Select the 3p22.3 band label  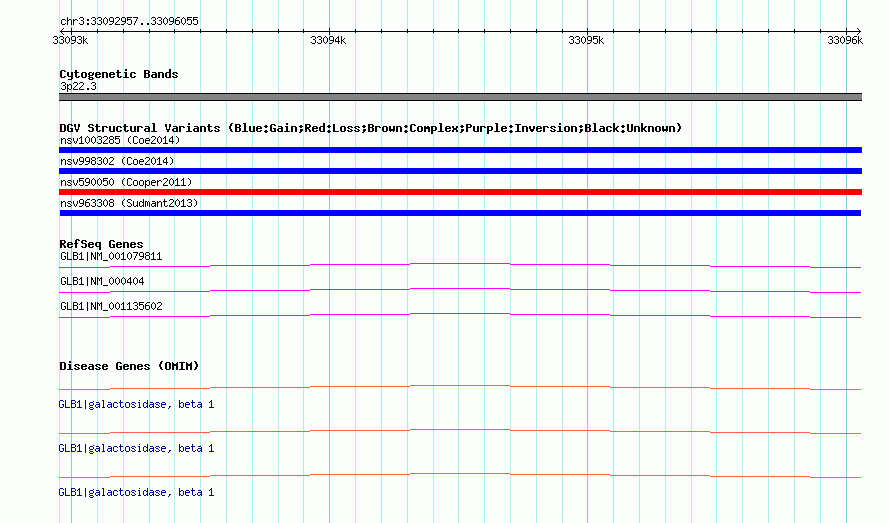click(x=78, y=86)
